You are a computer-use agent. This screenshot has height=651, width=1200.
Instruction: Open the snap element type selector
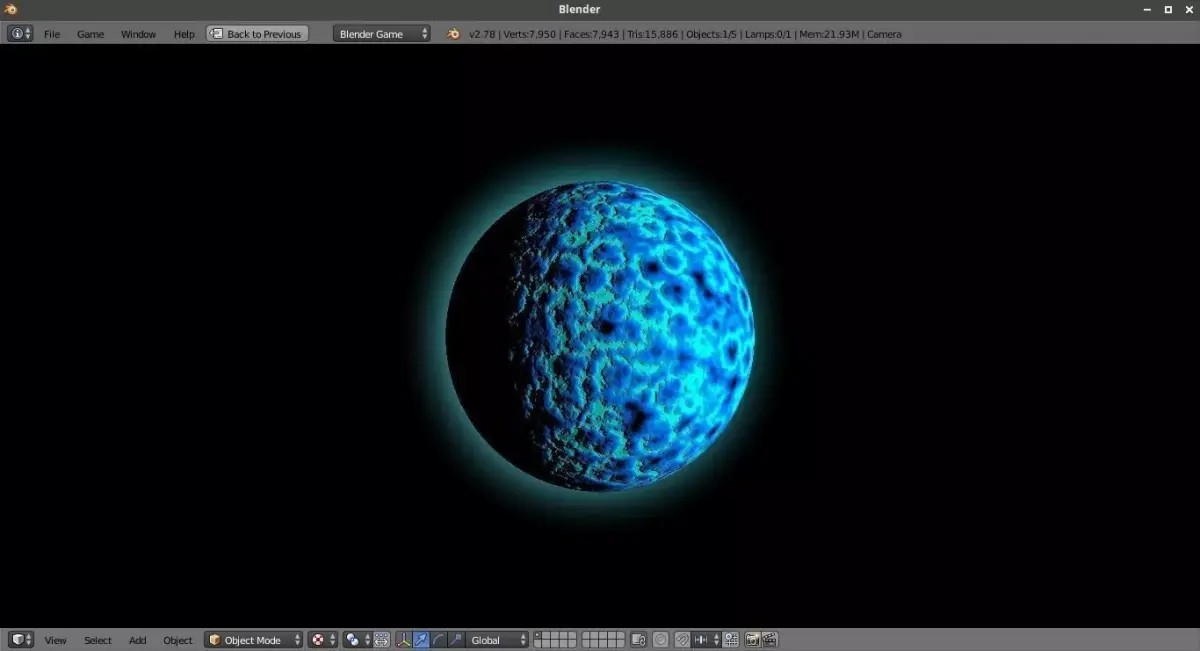707,640
